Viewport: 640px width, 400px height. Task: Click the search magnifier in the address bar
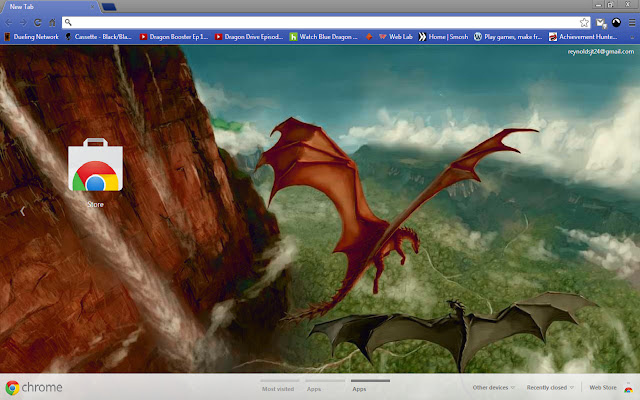click(68, 23)
